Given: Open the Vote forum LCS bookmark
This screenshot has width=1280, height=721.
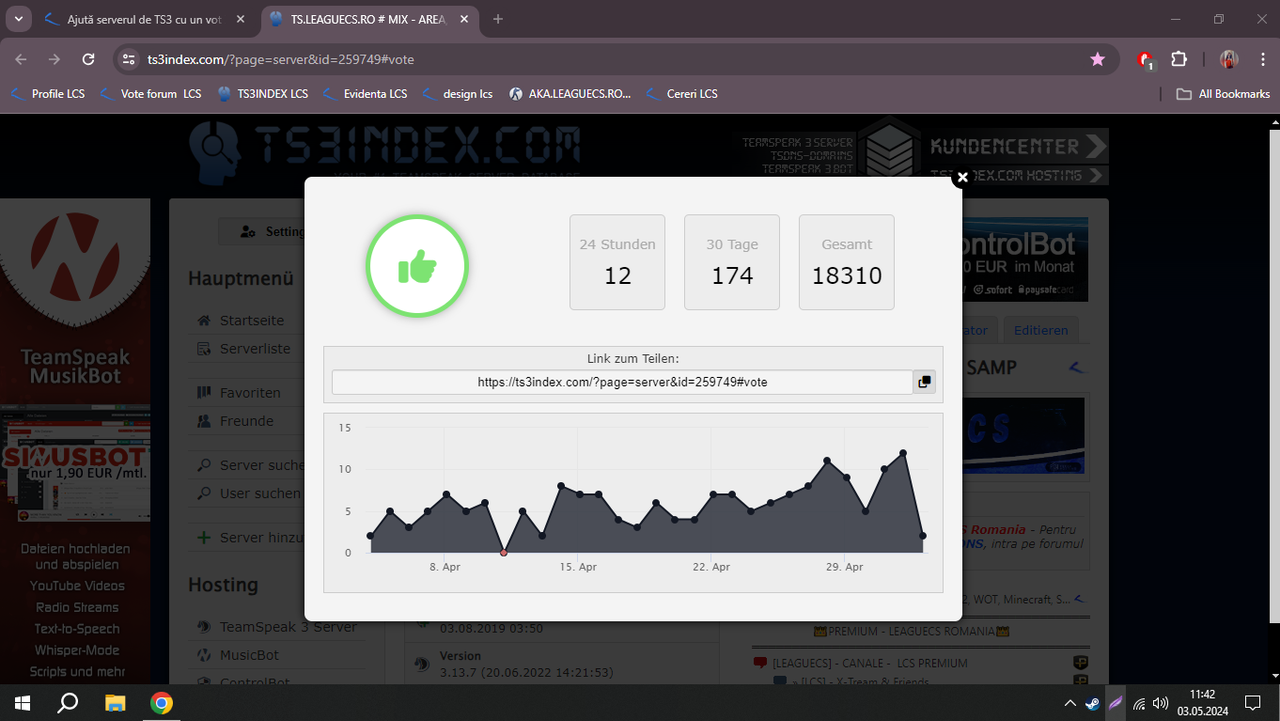Looking at the screenshot, I should [x=151, y=93].
